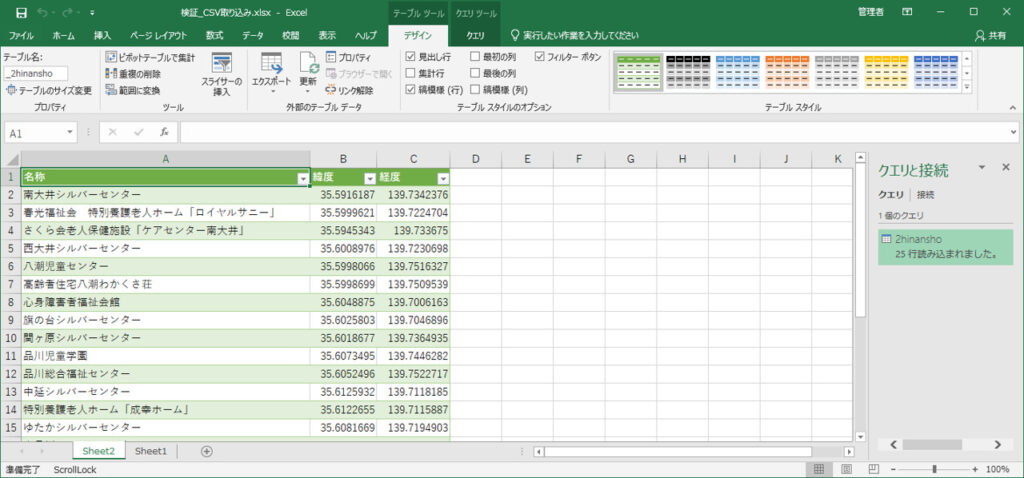Switch to Sheet1 tab
This screenshot has height=478, width=1024.
click(x=151, y=451)
